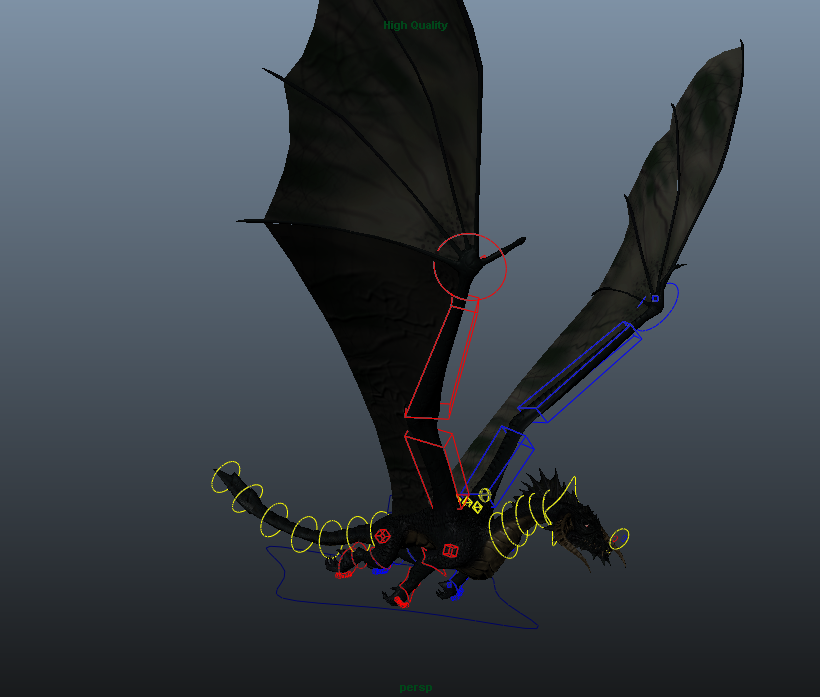Select the blue hind foot controller

[456, 594]
